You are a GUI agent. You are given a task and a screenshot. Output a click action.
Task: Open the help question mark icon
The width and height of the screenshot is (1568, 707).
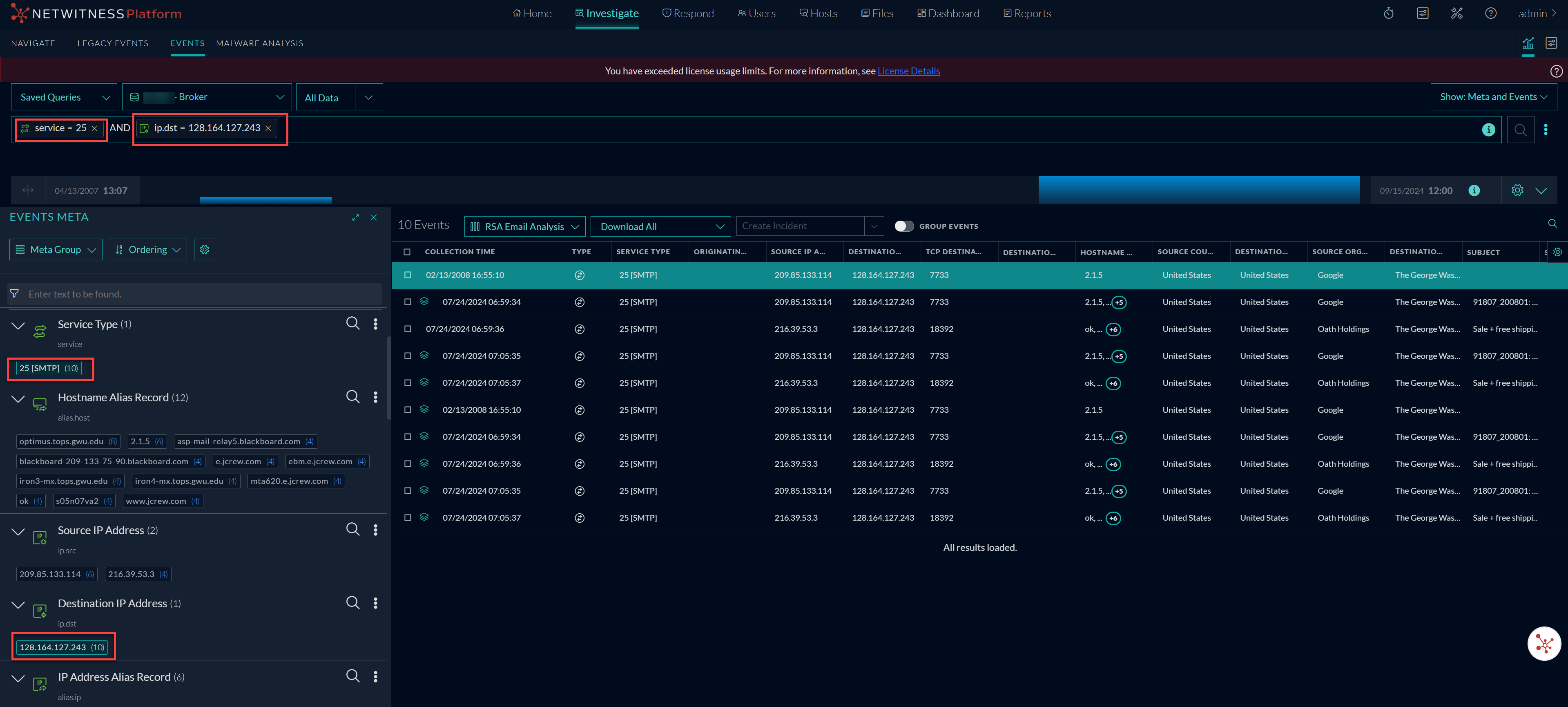click(x=1490, y=13)
